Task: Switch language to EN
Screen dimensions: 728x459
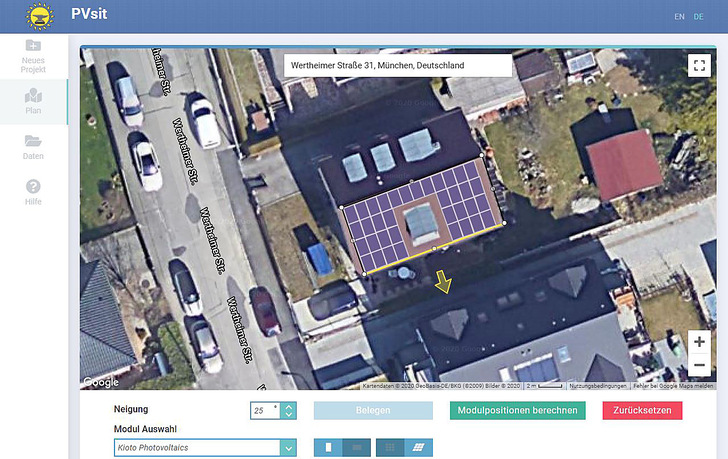Action: pyautogui.click(x=679, y=17)
